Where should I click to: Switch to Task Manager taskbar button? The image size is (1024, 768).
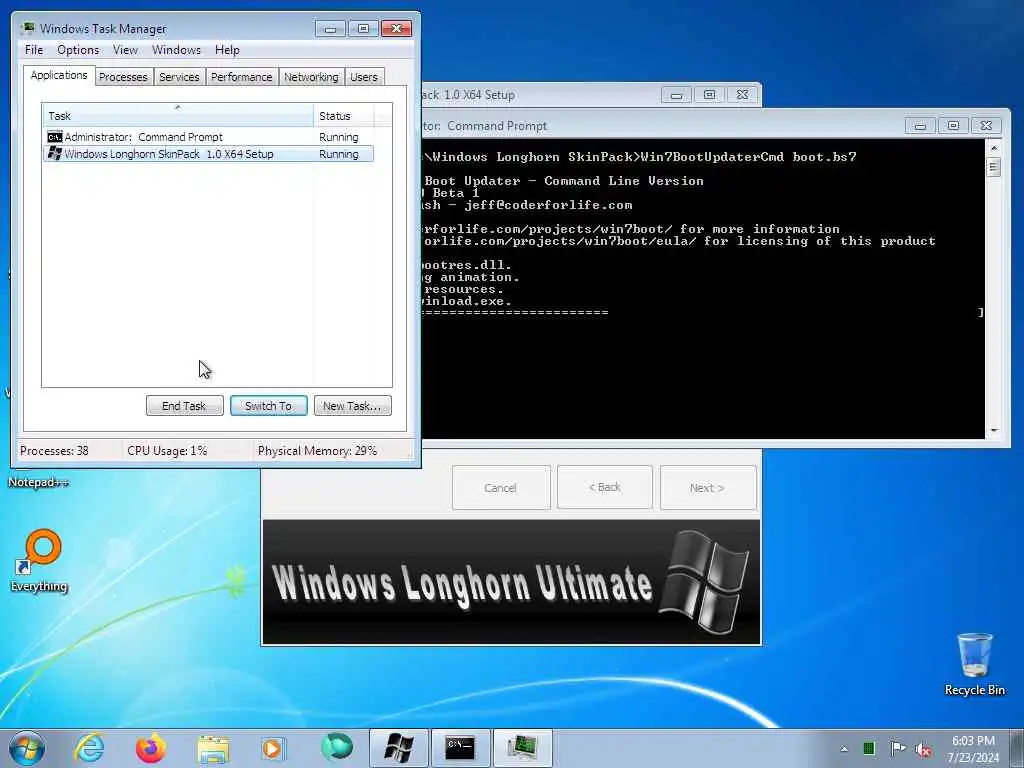[522, 748]
